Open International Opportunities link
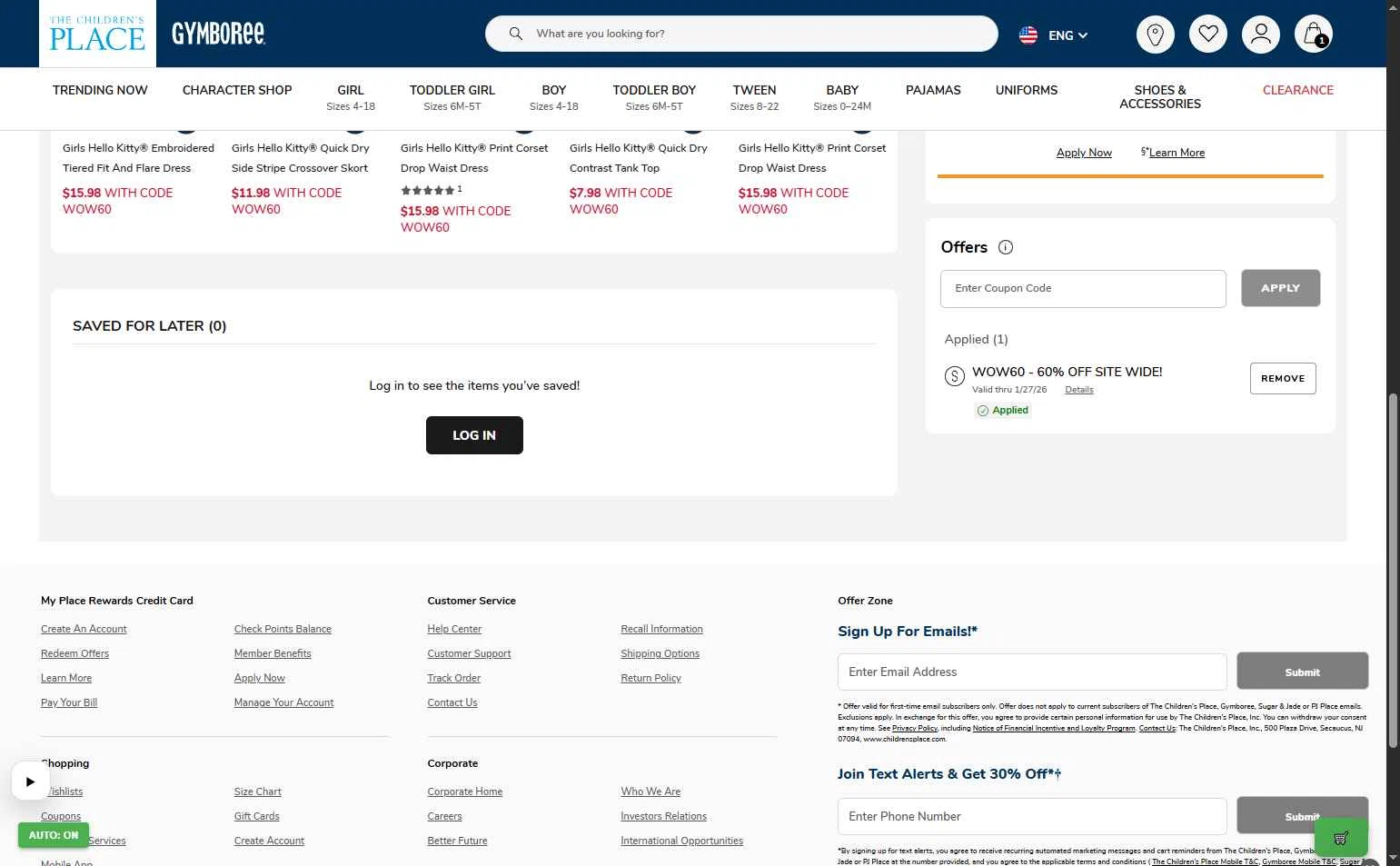The width and height of the screenshot is (1400, 866). 681,841
